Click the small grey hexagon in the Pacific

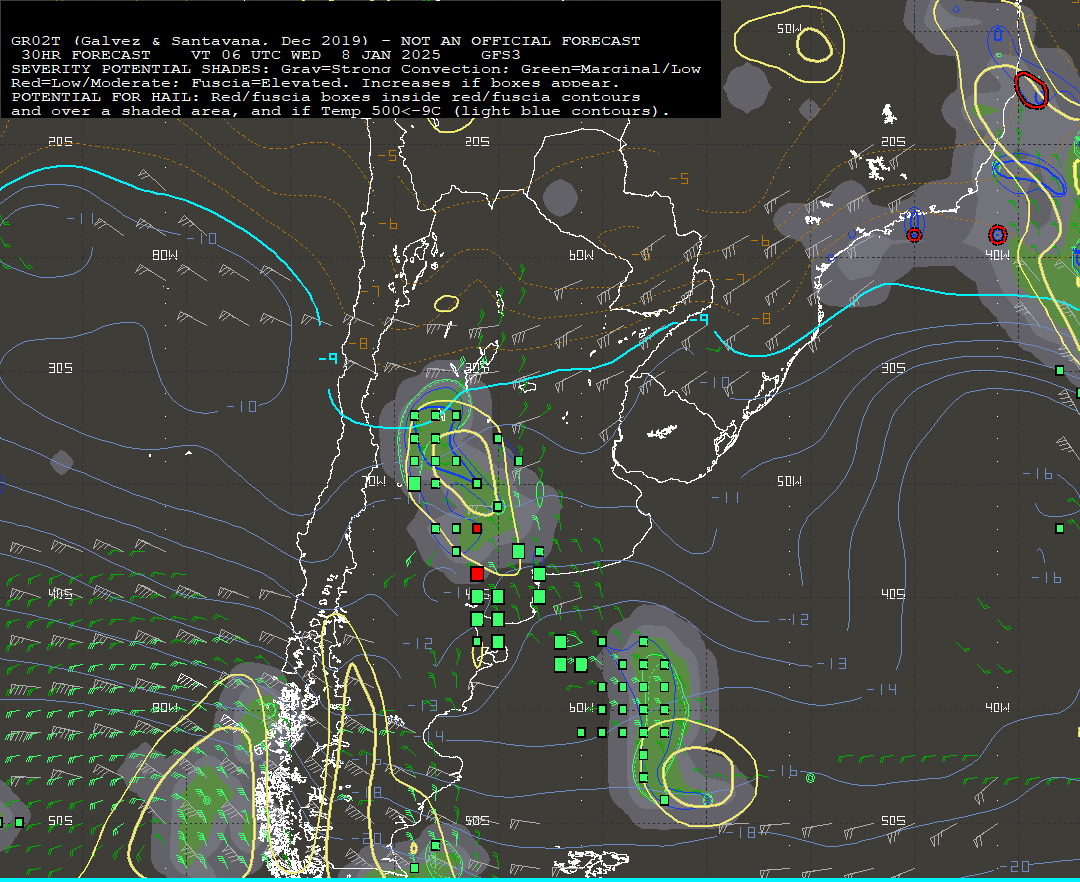(61, 462)
